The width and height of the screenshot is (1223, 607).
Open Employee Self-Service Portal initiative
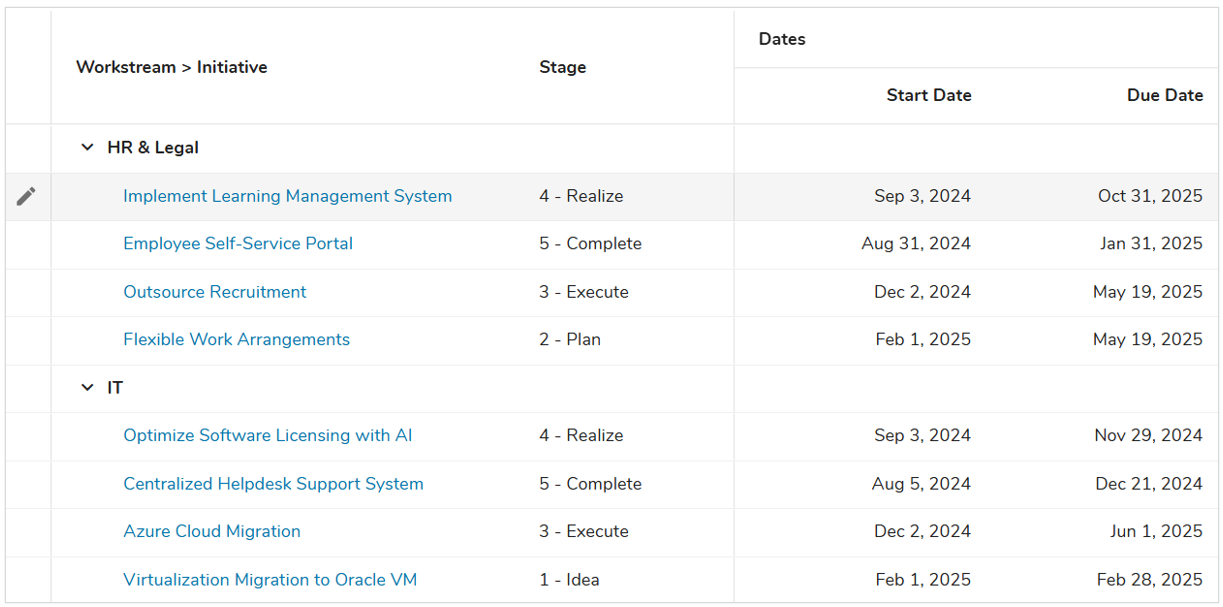click(237, 244)
